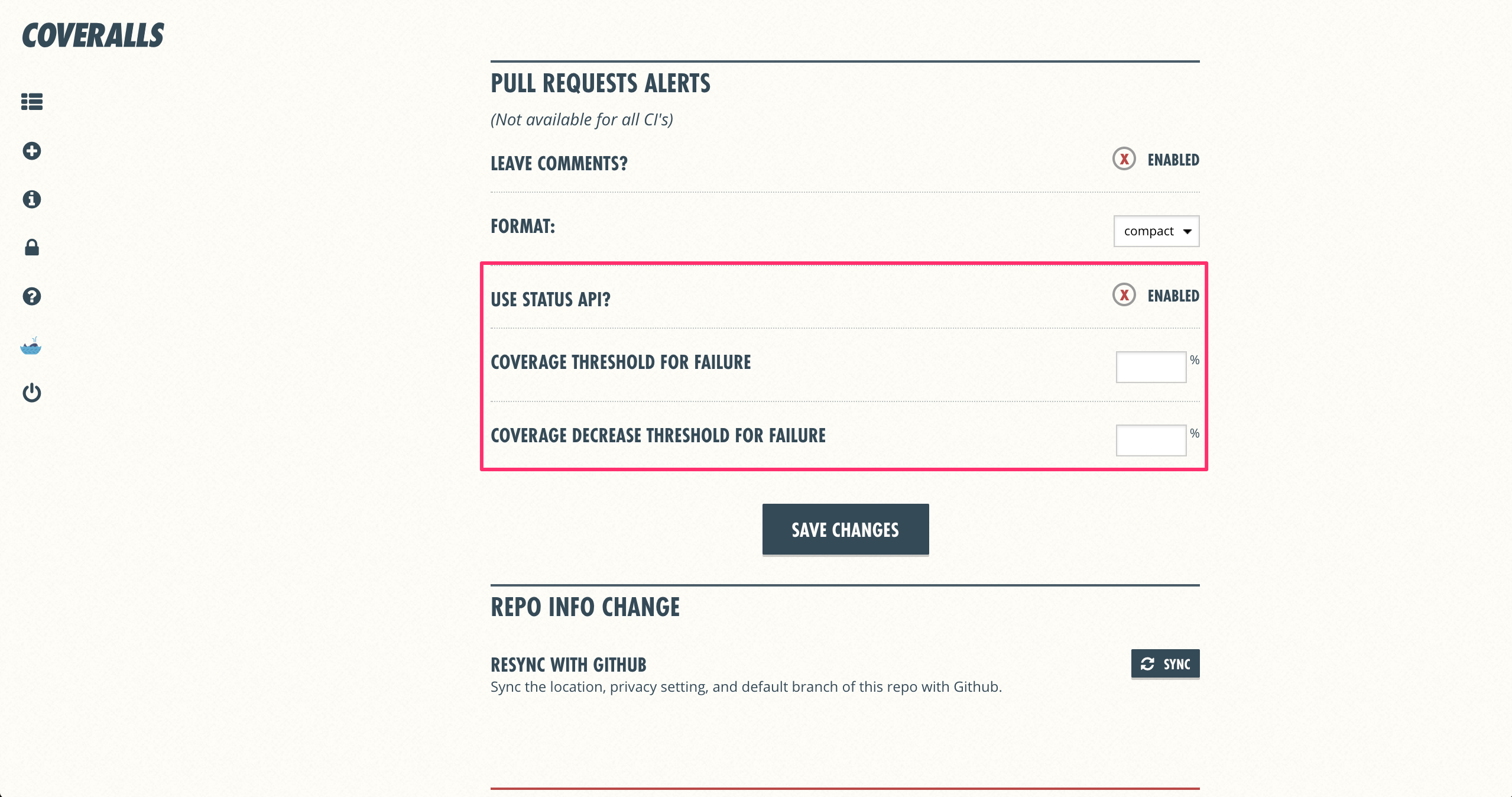Click the Save Changes button
Viewport: 1512px width, 797px height.
[845, 528]
